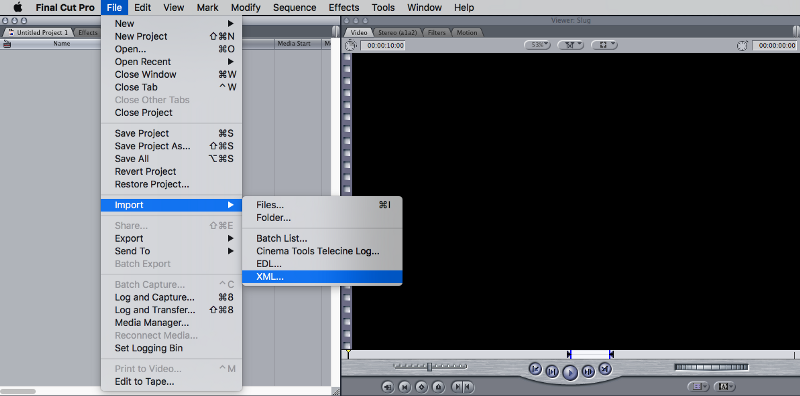
Task: Go to previous edit in Viewer transport
Action: pos(535,368)
